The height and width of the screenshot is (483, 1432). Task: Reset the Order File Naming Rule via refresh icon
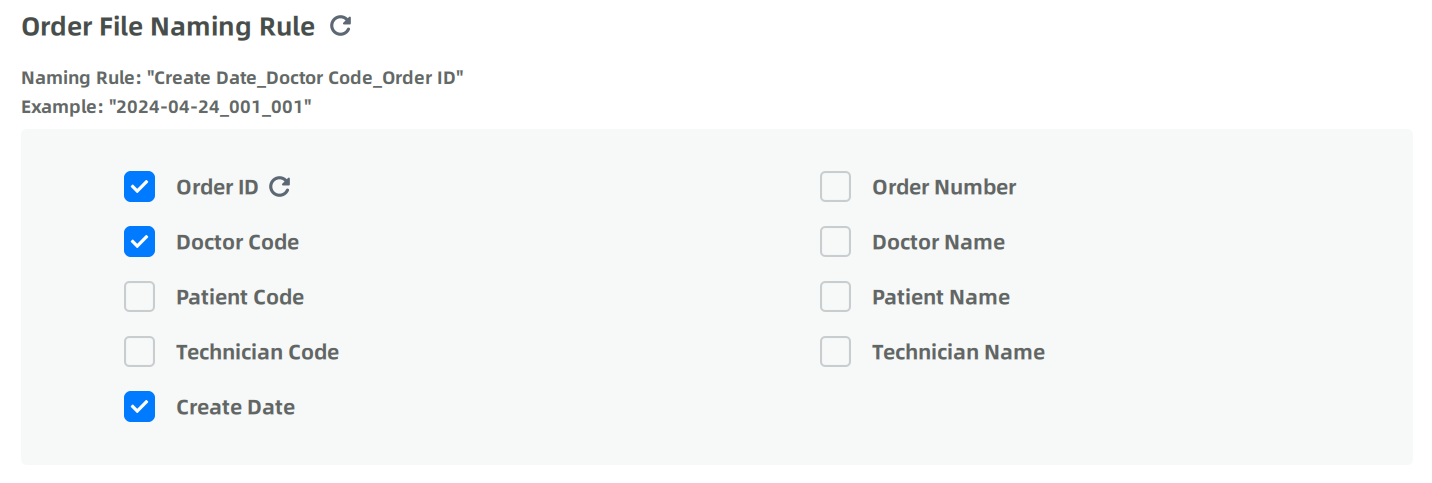[341, 27]
